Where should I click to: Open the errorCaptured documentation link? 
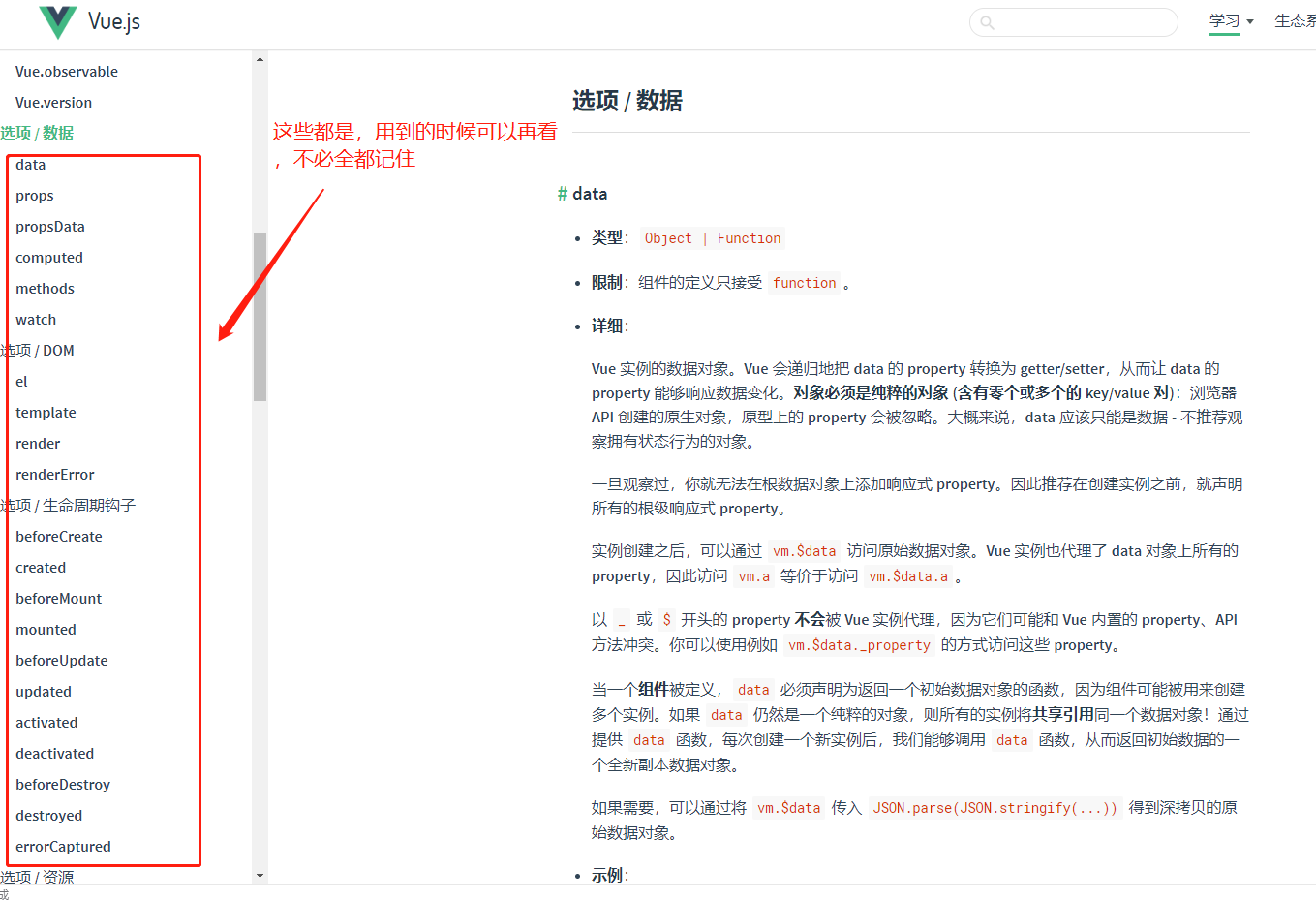(x=63, y=846)
